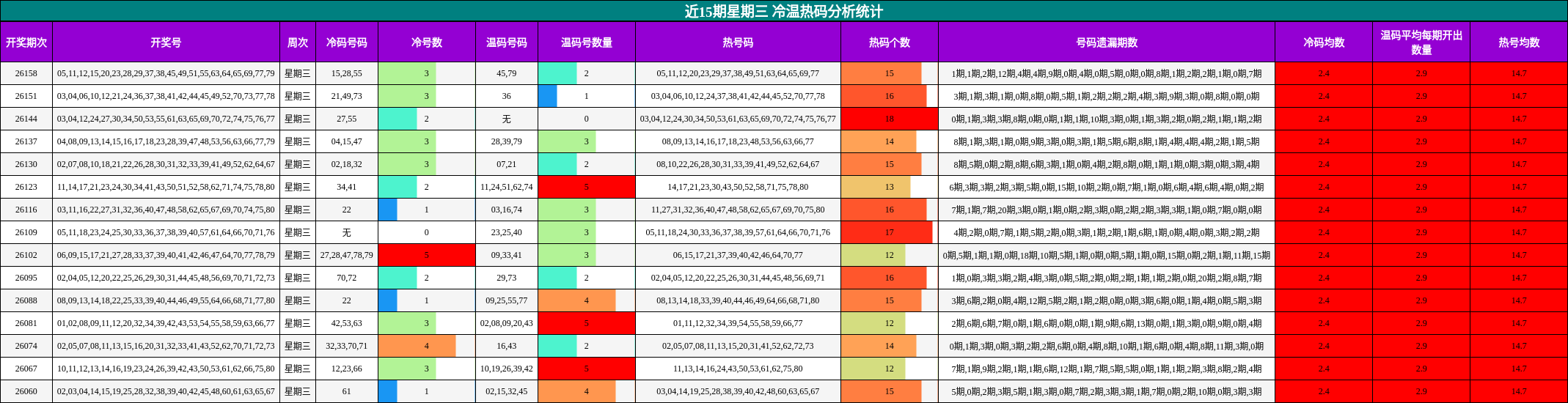The height and width of the screenshot is (403, 1568).
Task: Click warm numbers cell 10,19,26,39,42
Action: (x=507, y=369)
